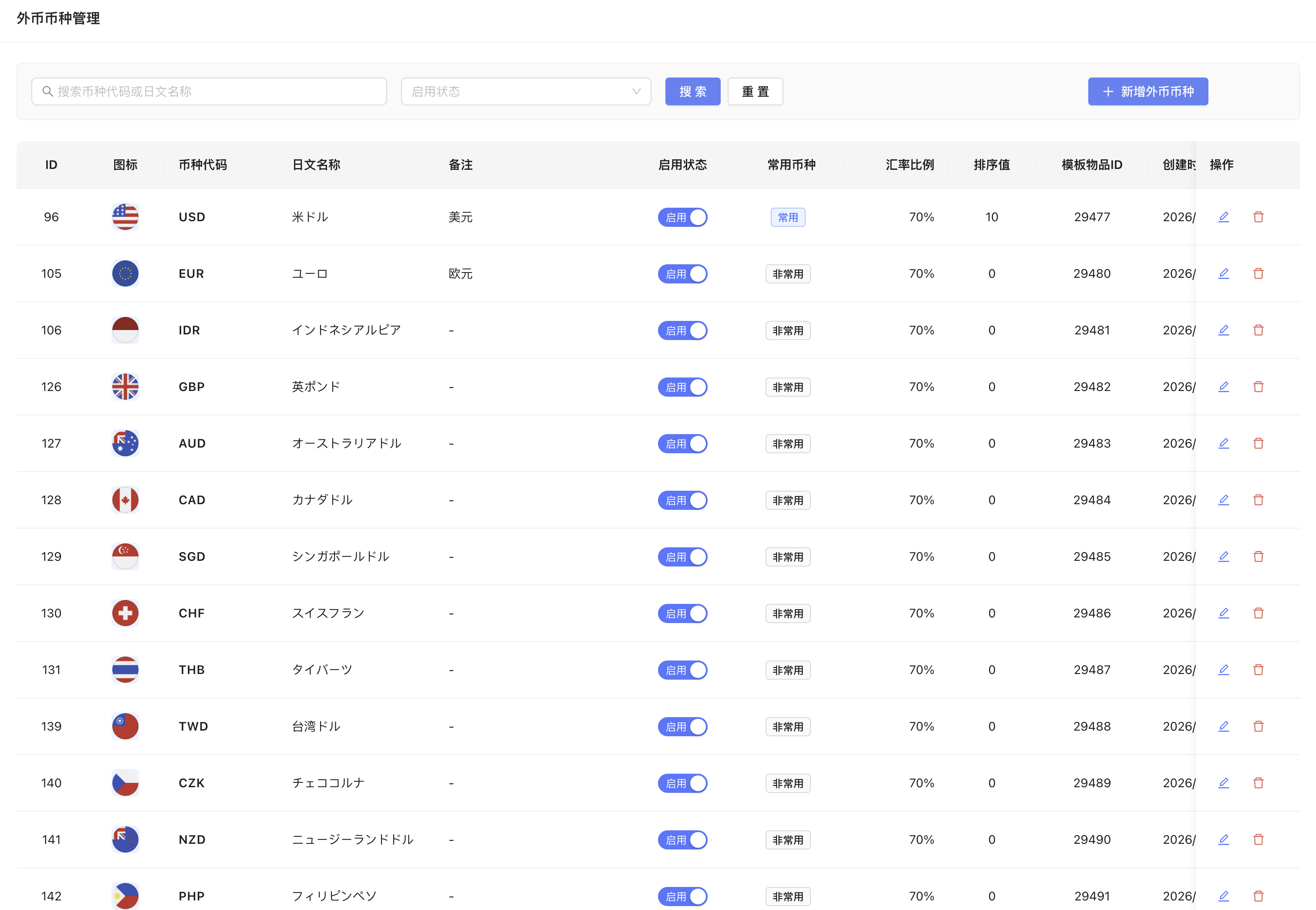The width and height of the screenshot is (1316, 910).
Task: Toggle the 启用 switch for THB
Action: [x=682, y=670]
